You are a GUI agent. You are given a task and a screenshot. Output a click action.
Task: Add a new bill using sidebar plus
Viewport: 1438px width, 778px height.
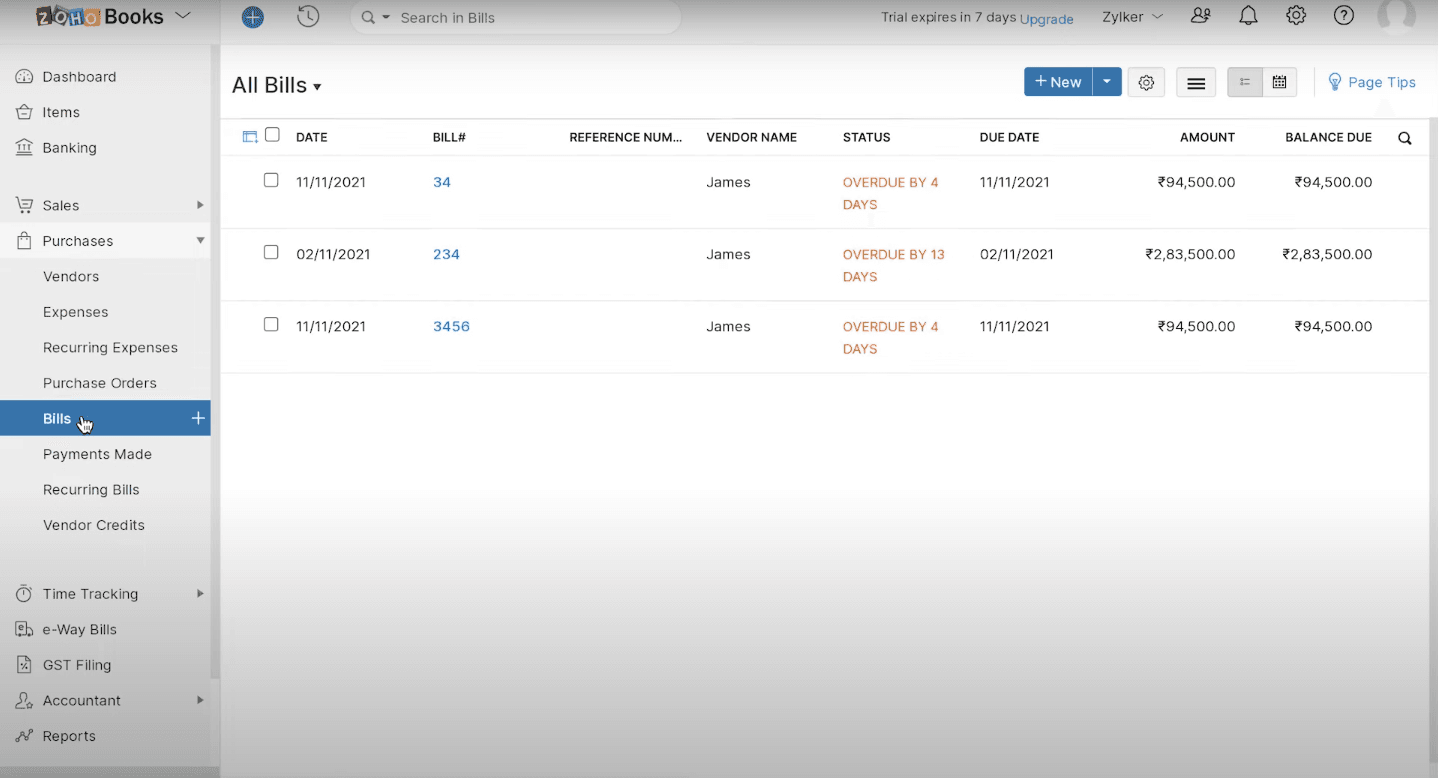point(198,418)
